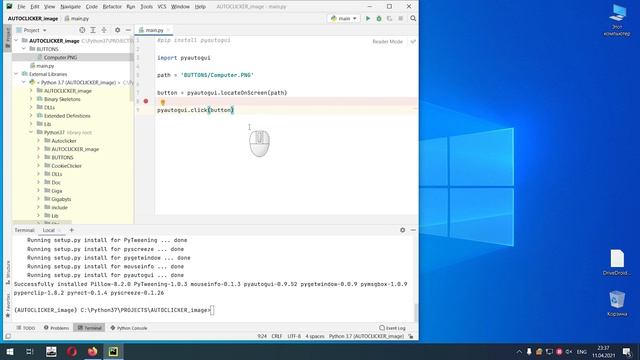This screenshot has width=640, height=360.
Task: Expand the Extended Definitions node
Action: 31,116
